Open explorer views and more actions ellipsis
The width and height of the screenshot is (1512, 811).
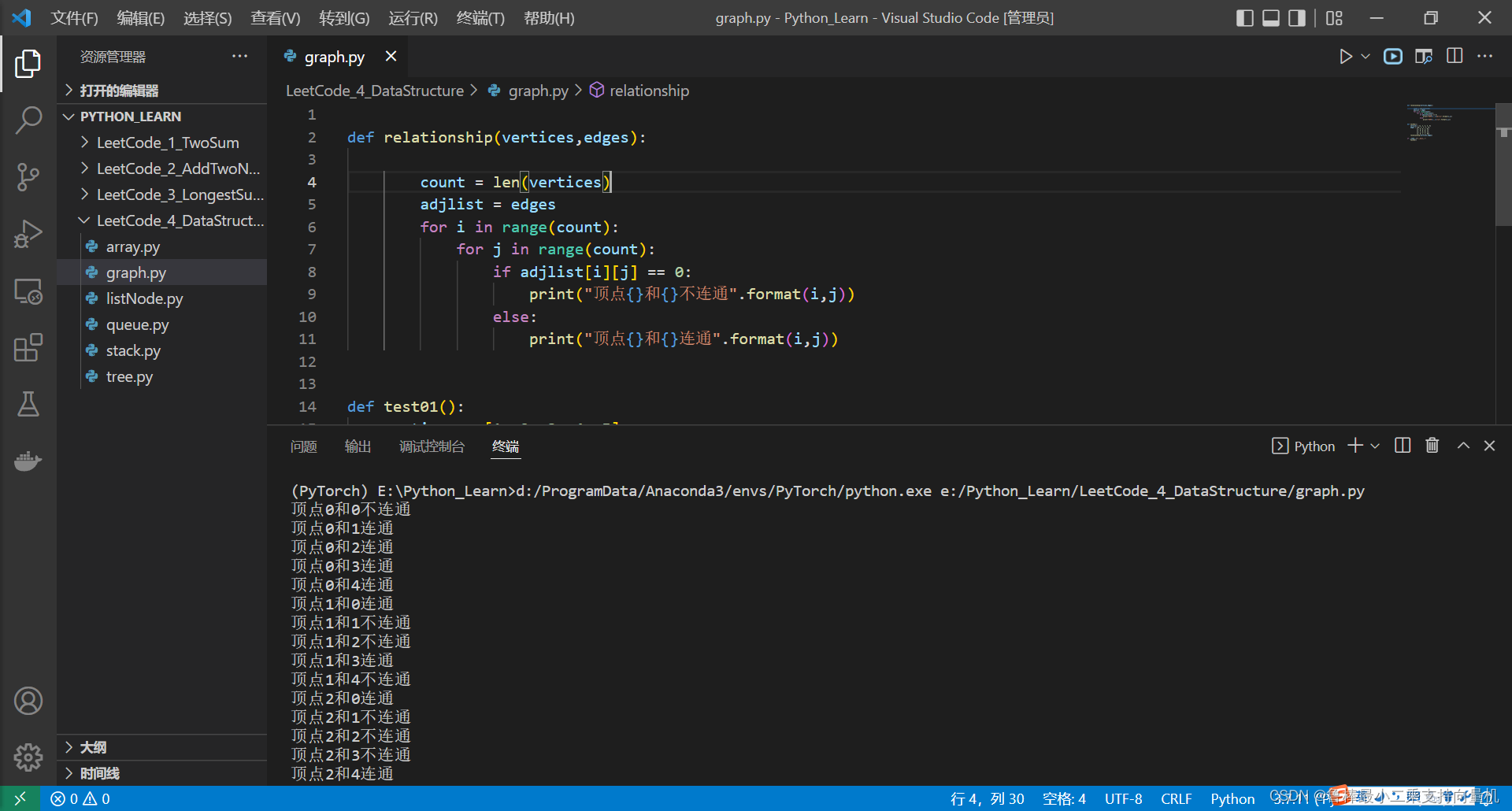click(x=239, y=57)
